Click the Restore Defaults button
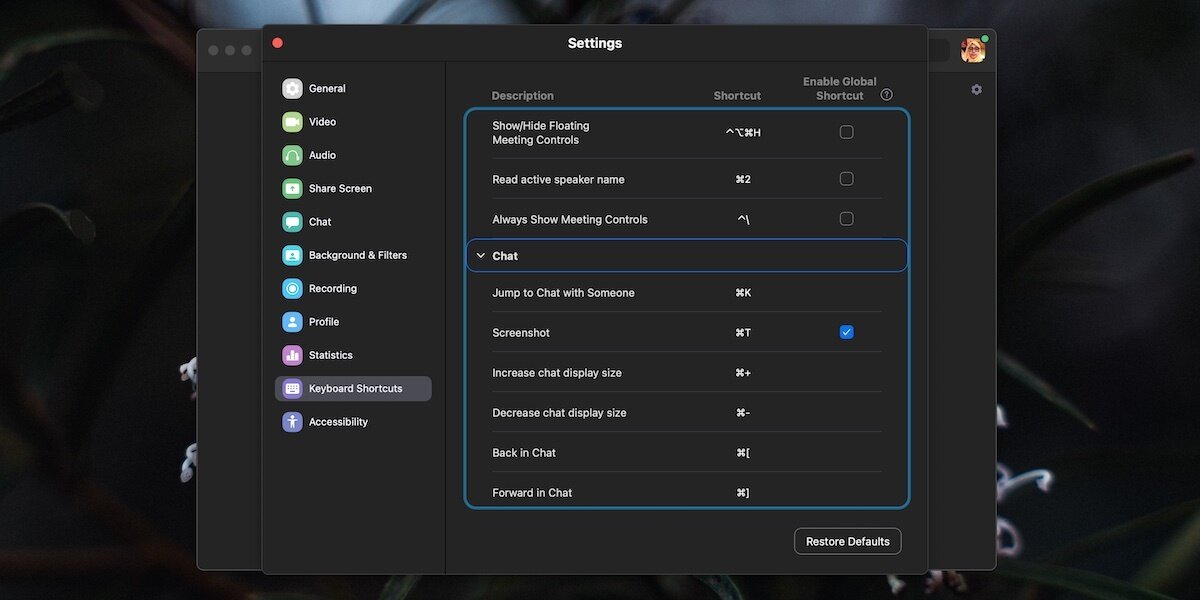1200x600 pixels. click(x=847, y=540)
